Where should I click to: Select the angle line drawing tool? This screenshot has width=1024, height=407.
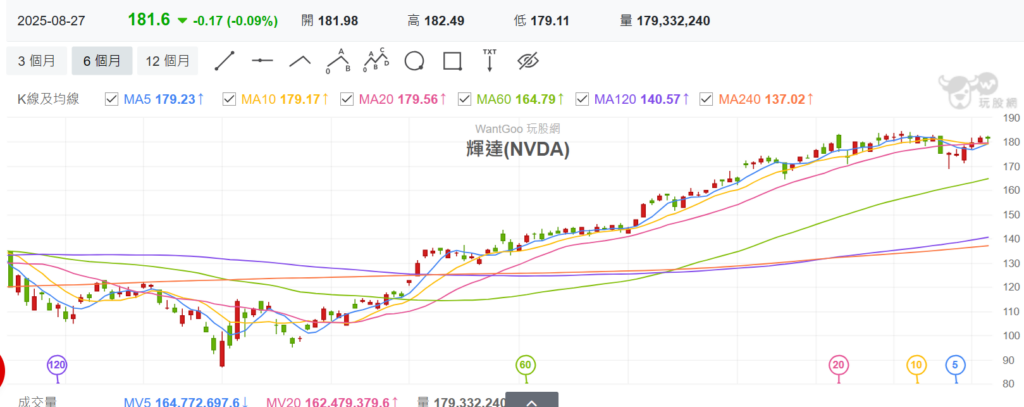[x=300, y=61]
